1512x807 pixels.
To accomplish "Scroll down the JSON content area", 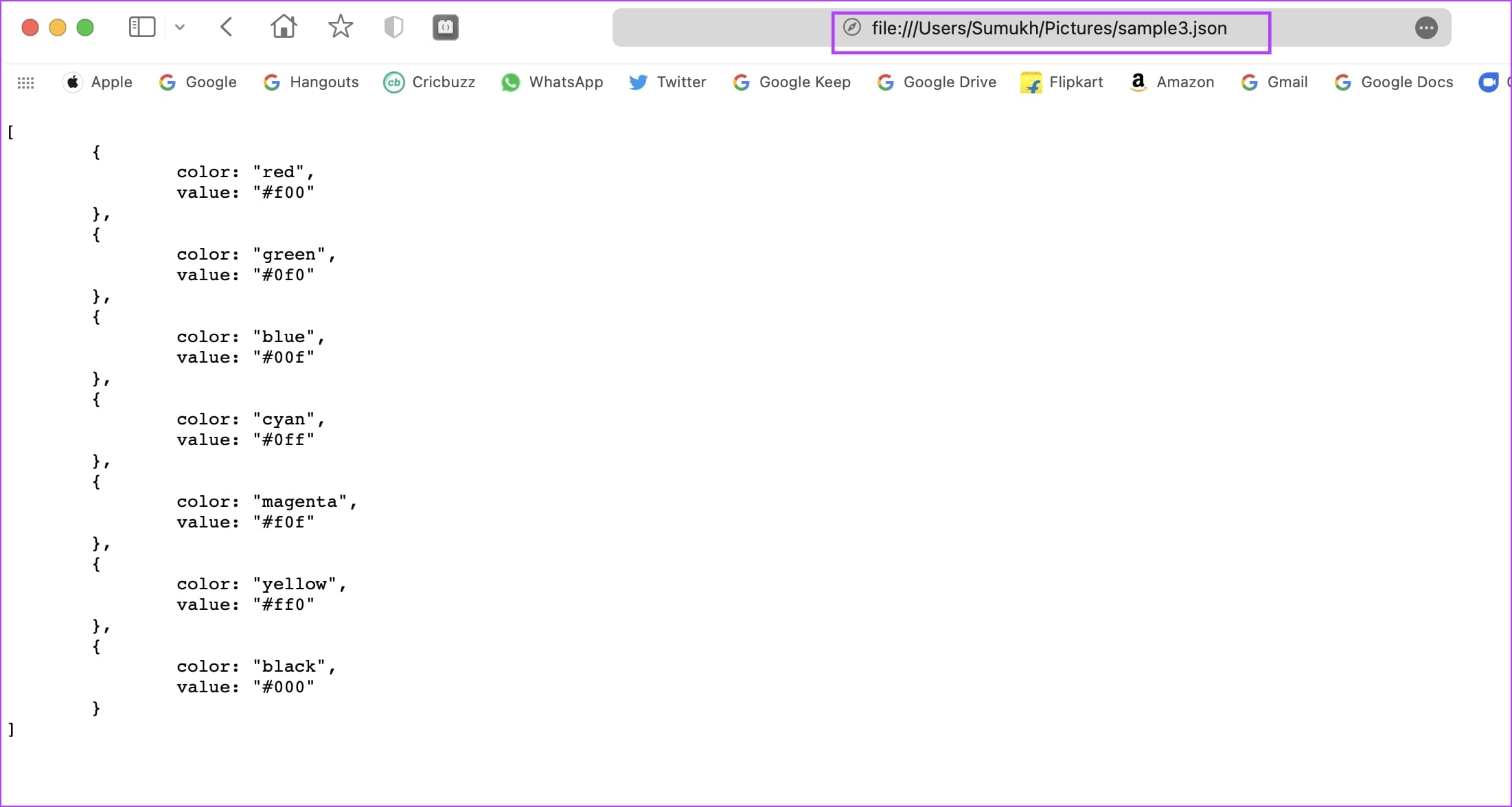I will coord(756,450).
